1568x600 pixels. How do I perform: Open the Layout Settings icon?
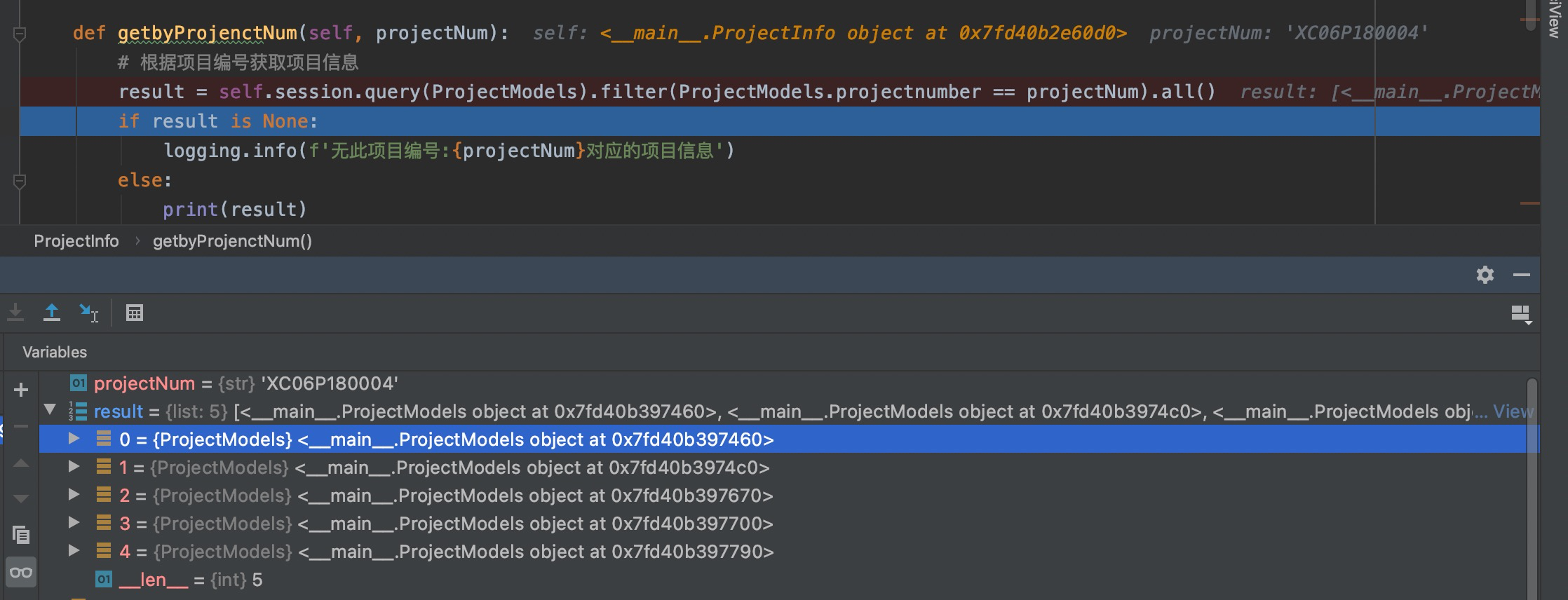1521,313
